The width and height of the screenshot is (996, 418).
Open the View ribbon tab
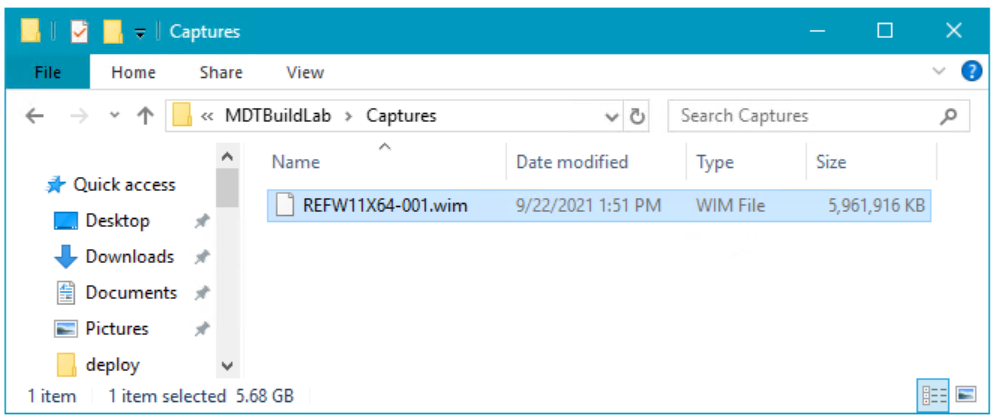pos(305,72)
